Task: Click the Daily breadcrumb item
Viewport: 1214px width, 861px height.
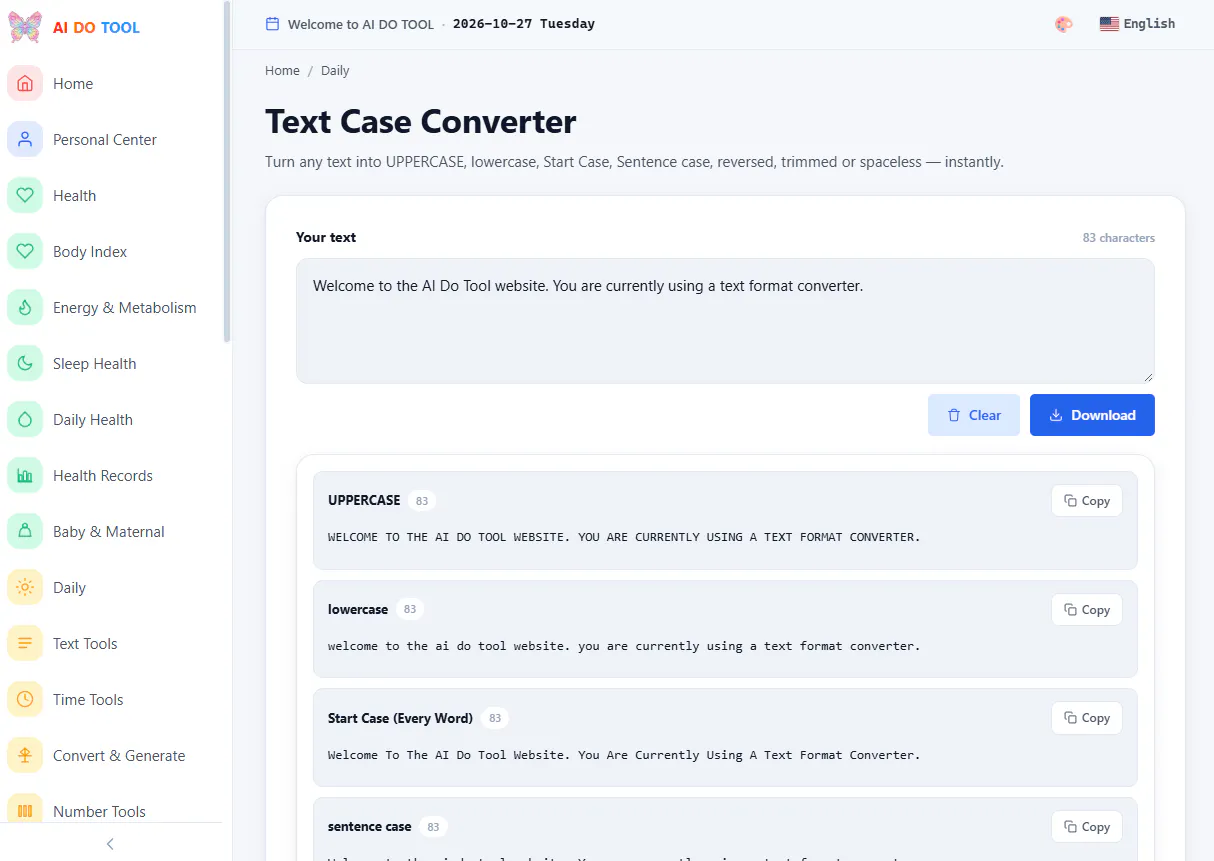Action: [335, 71]
